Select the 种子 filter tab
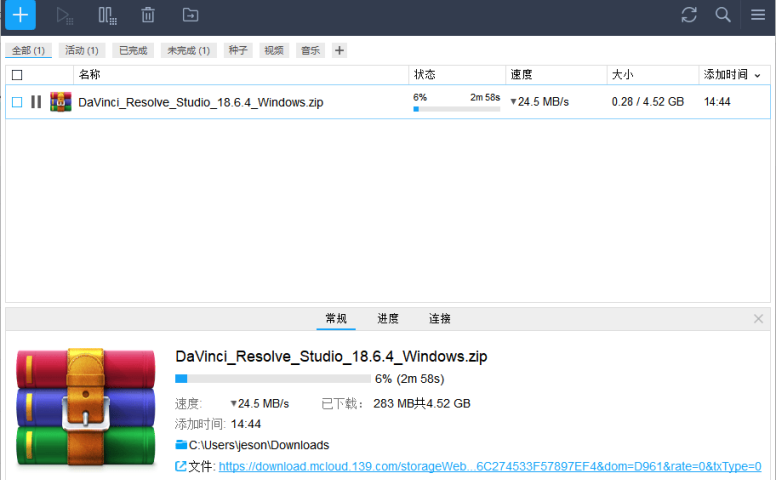Screen dimensions: 776x480 point(238,50)
